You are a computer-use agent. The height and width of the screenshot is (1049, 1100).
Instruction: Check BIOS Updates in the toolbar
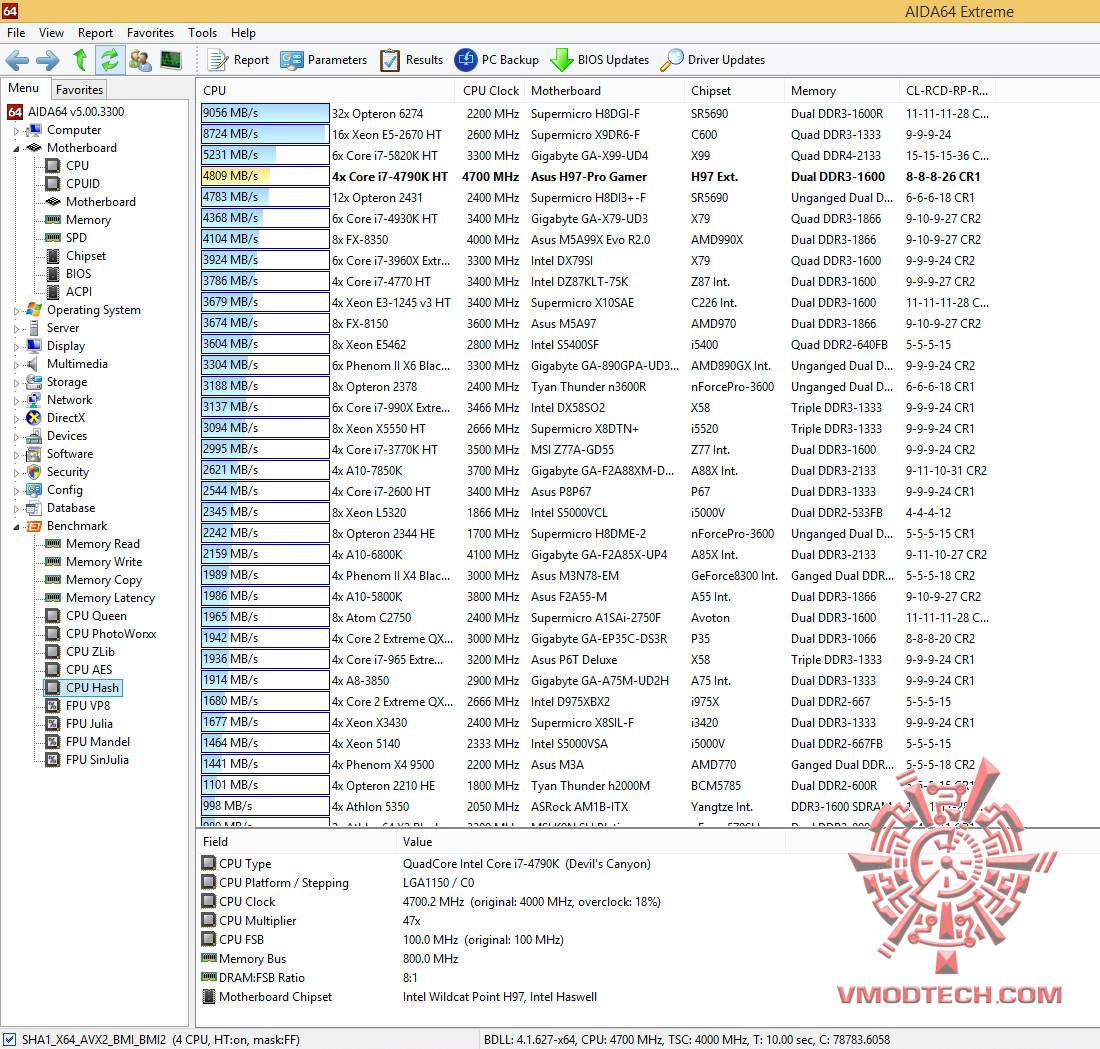(x=600, y=60)
